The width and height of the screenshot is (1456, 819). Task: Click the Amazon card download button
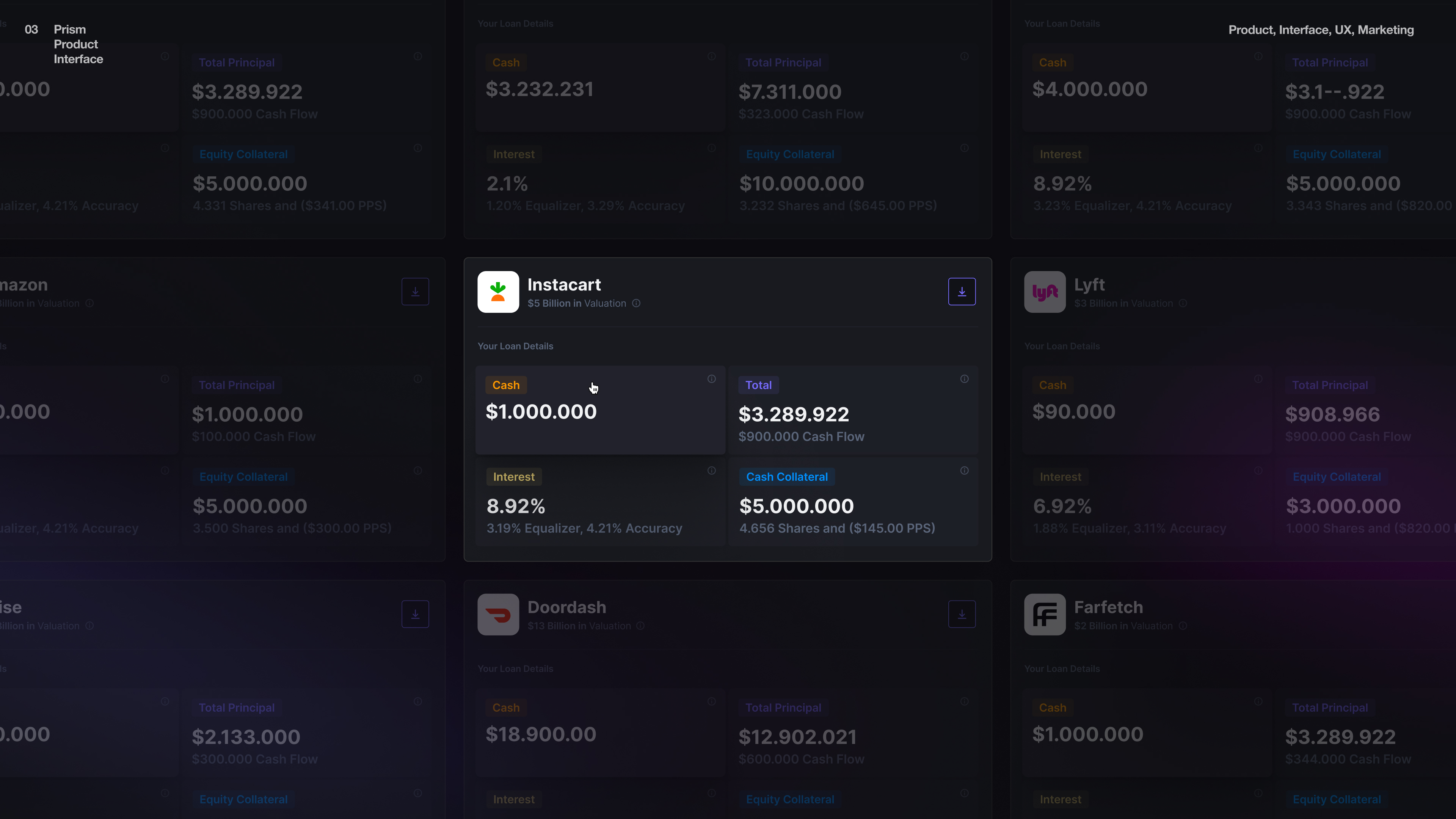click(x=415, y=292)
